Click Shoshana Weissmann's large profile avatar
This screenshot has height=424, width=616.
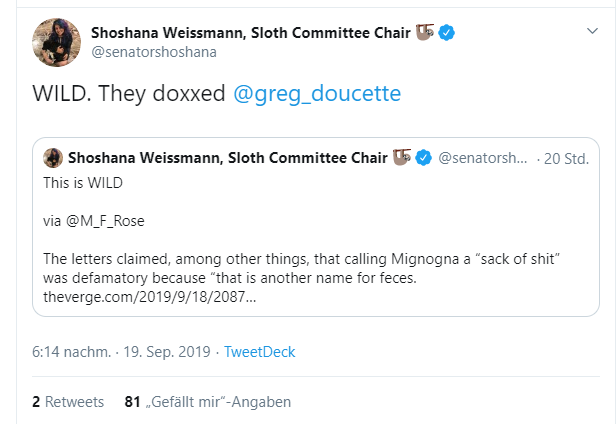(x=57, y=42)
